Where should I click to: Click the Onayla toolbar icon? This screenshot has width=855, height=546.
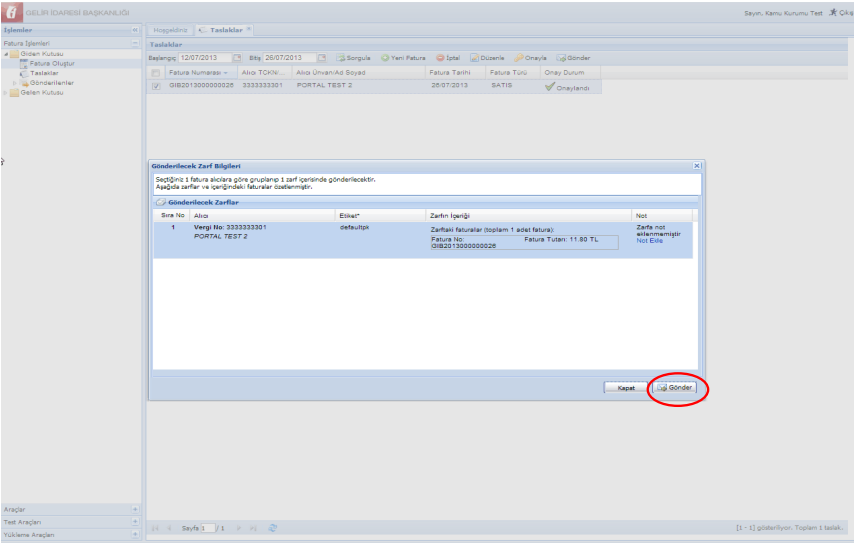coord(519,58)
